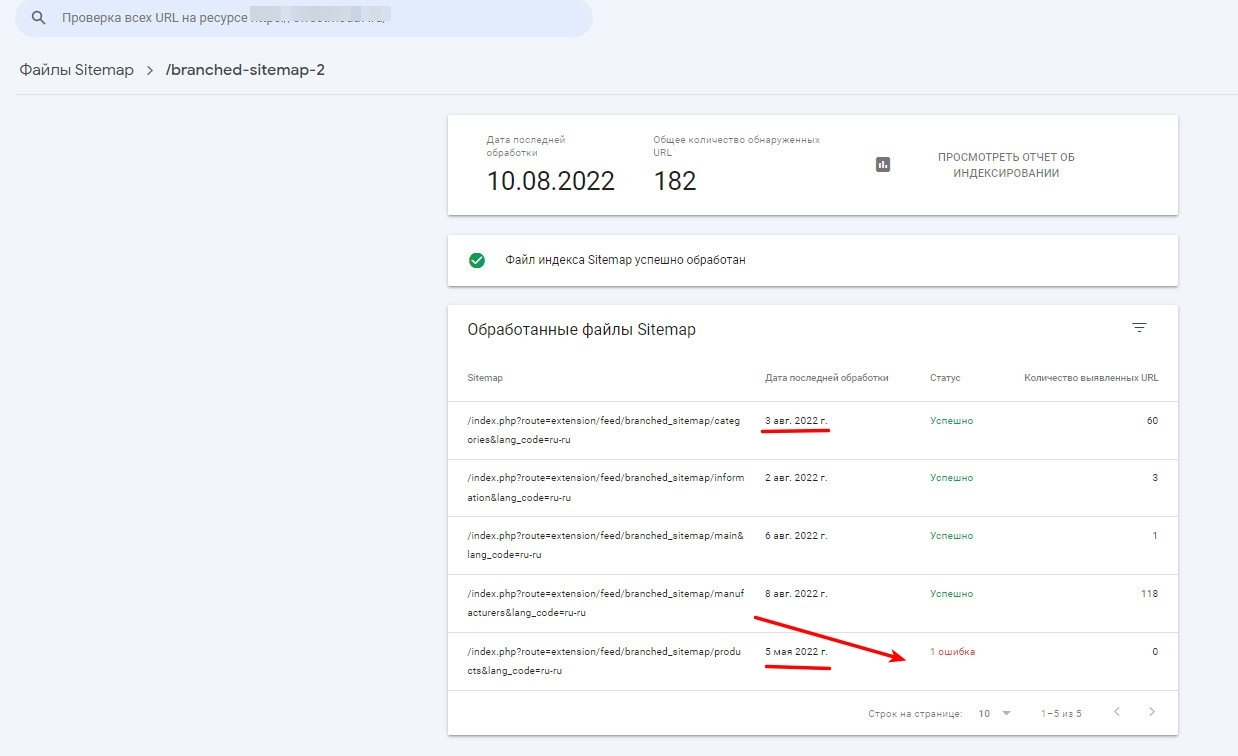Click the 'Дата последней обработки' column header
The height and width of the screenshot is (756, 1238).
click(824, 378)
